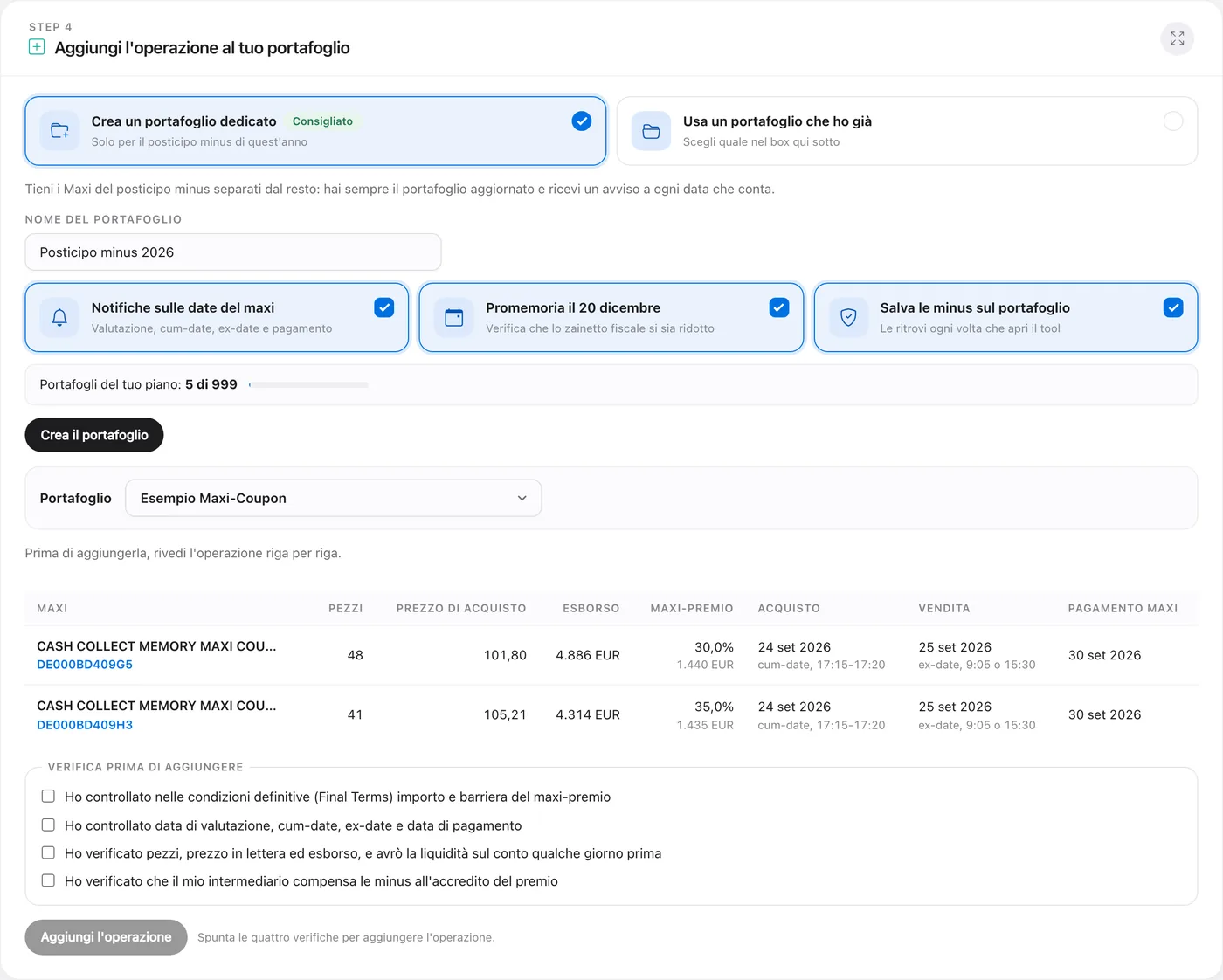The image size is (1223, 980).
Task: Click the portfolio plan usage progress bar
Action: point(308,384)
